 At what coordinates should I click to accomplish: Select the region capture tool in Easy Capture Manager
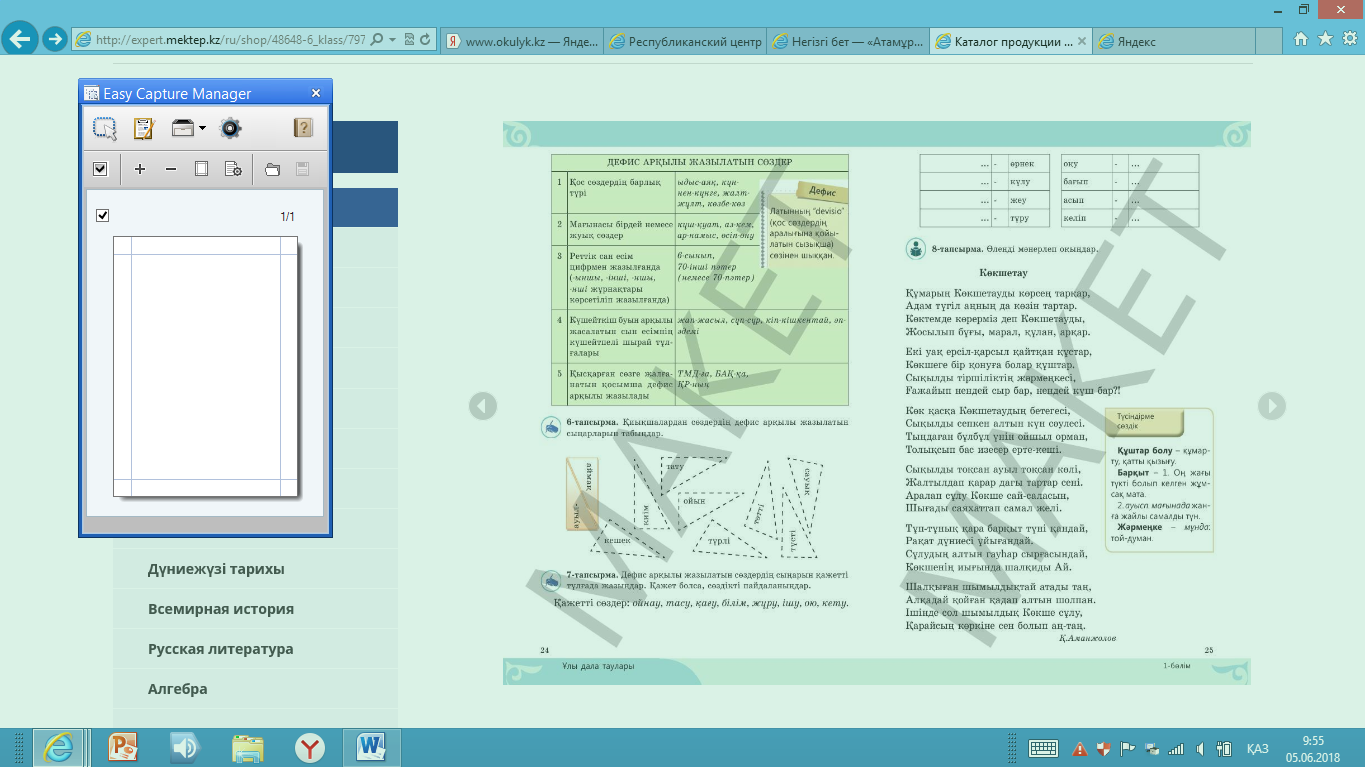(105, 128)
